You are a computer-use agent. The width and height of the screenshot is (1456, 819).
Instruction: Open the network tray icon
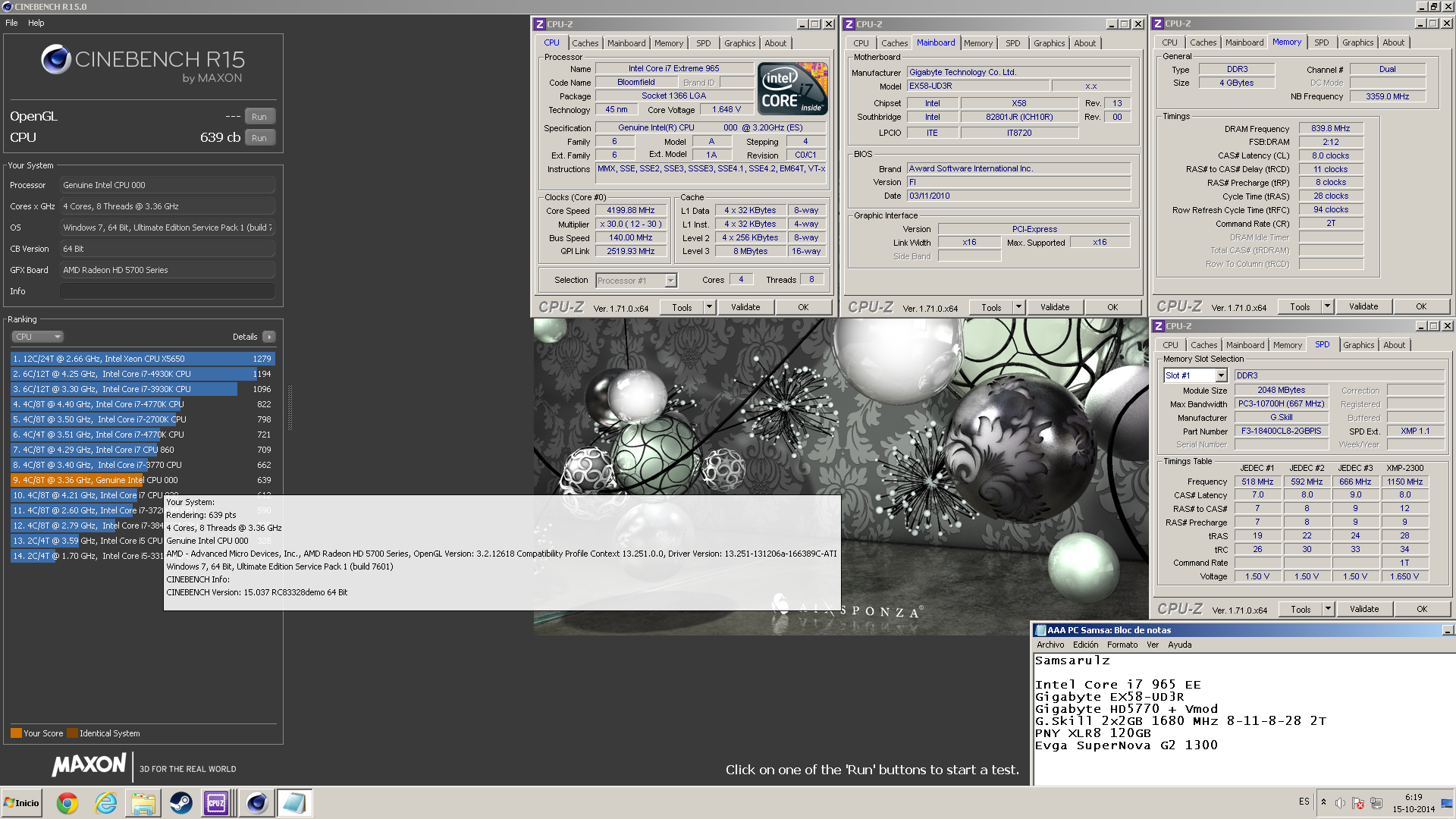[1376, 803]
